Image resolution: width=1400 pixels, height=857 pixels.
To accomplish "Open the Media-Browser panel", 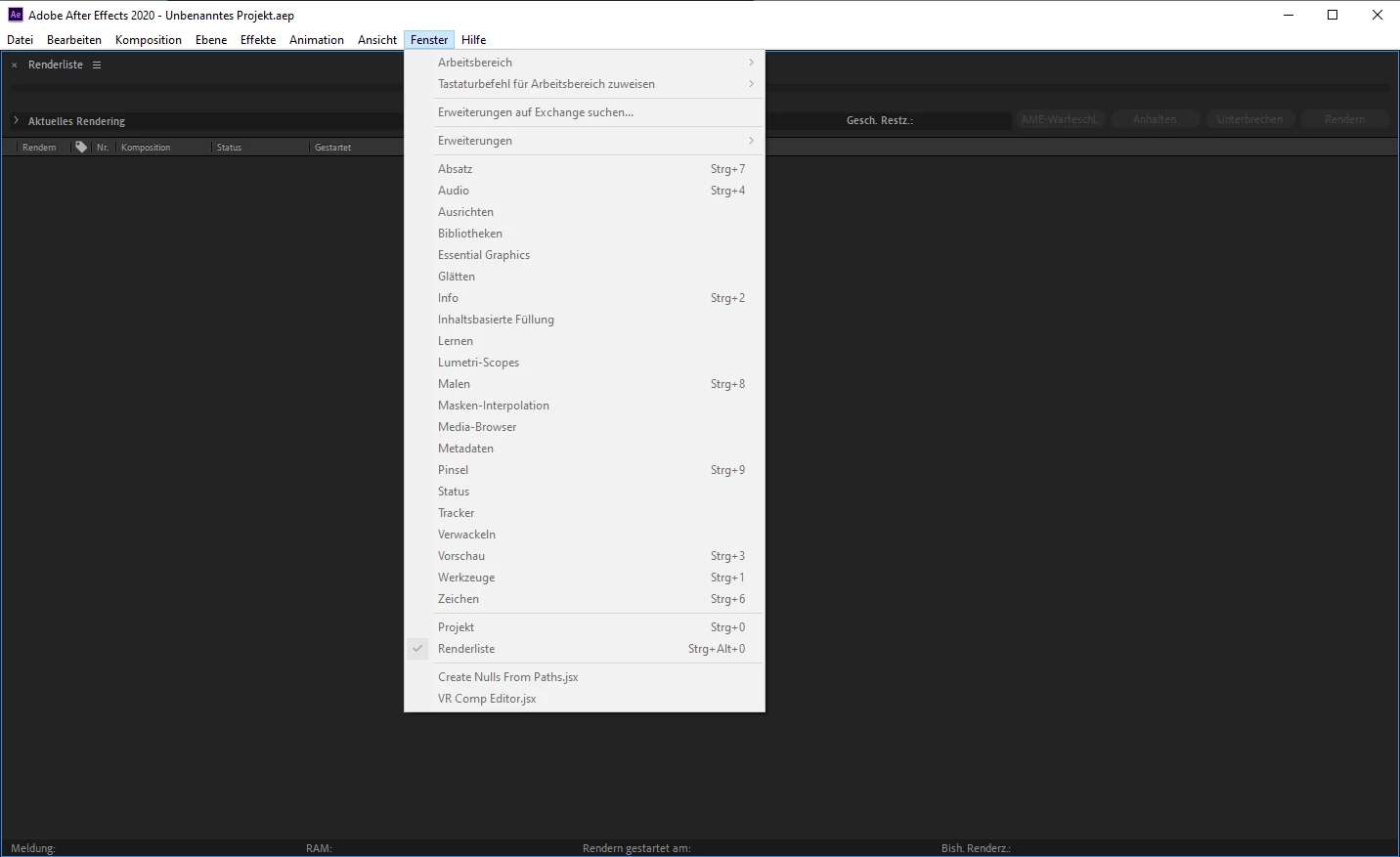I will point(585,427).
